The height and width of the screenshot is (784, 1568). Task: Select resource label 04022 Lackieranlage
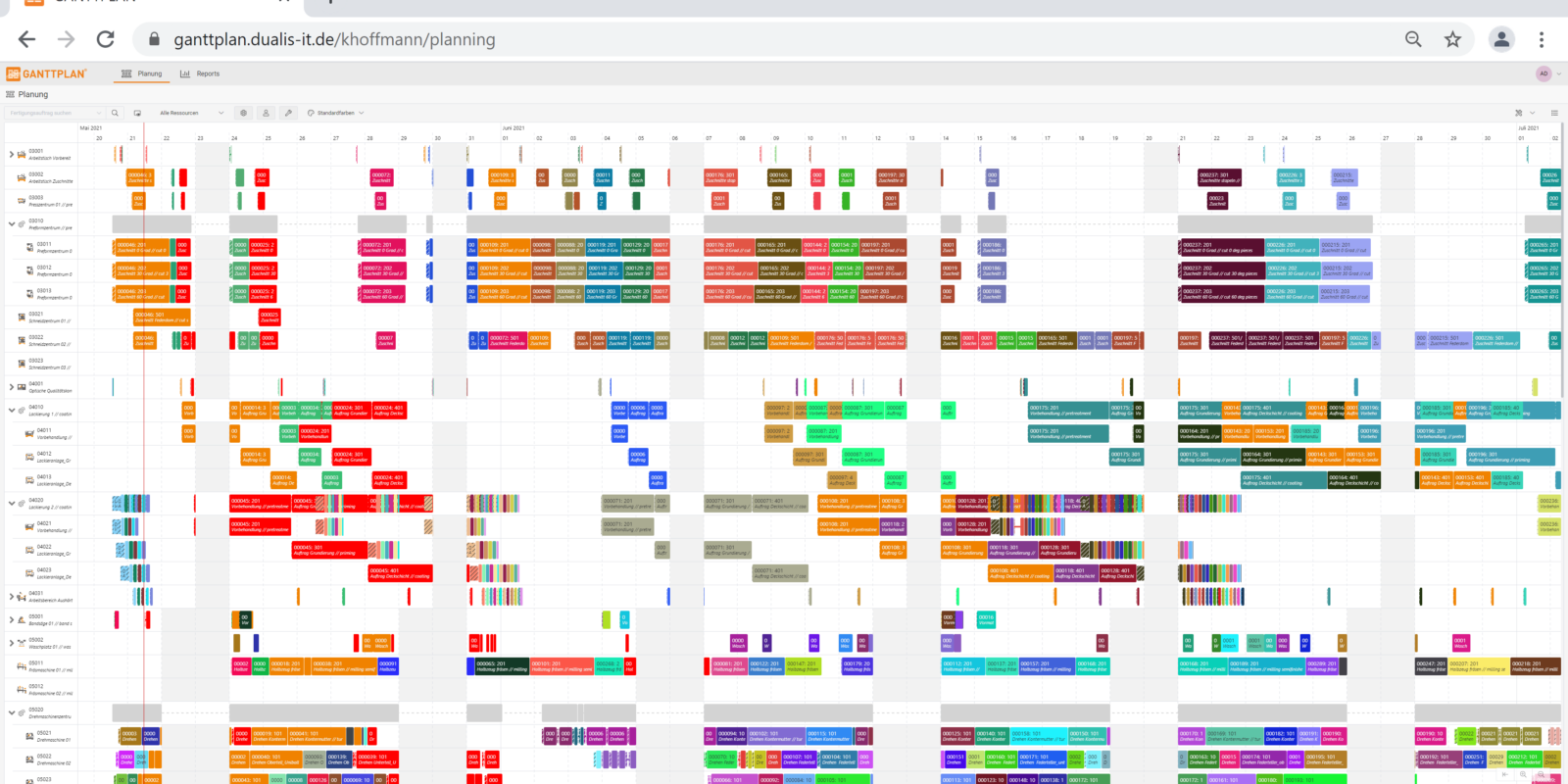click(53, 550)
